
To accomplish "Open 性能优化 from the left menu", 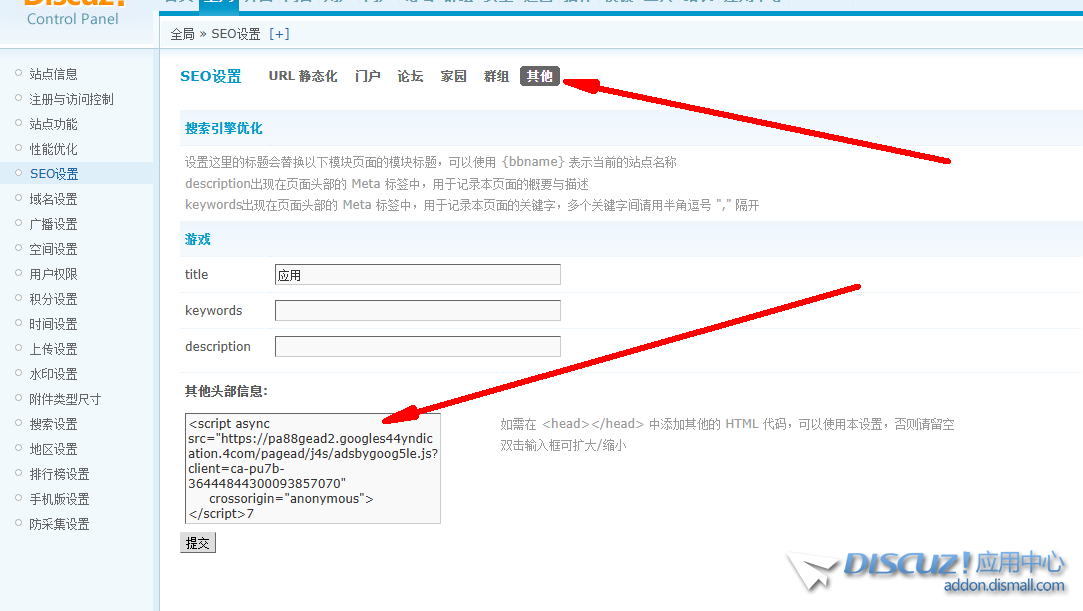I will (x=53, y=149).
